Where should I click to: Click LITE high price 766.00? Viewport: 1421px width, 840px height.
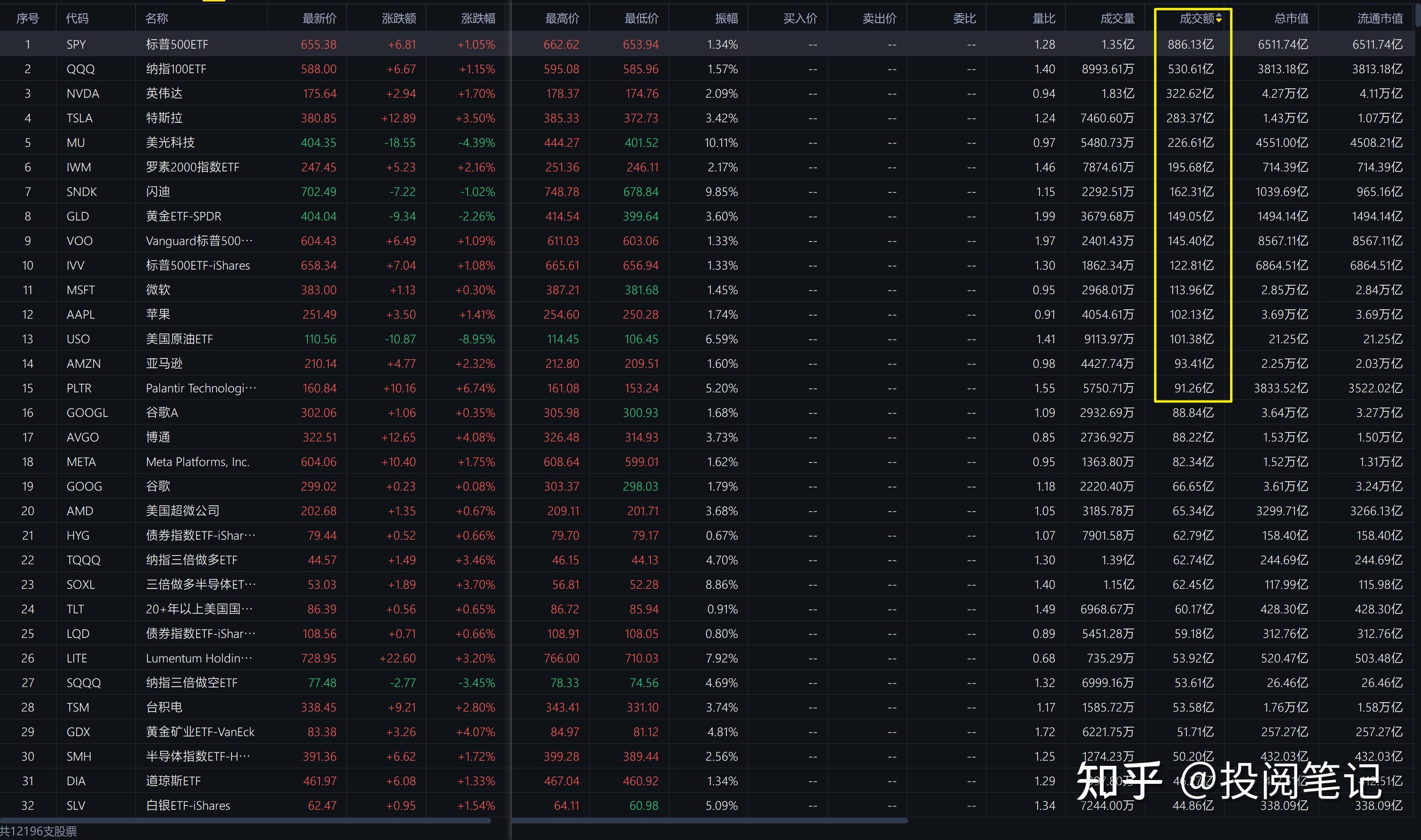point(561,658)
